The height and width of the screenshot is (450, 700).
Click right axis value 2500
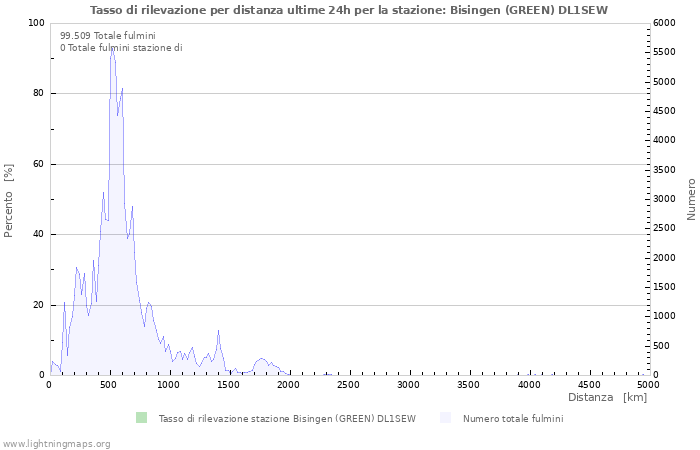coord(664,228)
